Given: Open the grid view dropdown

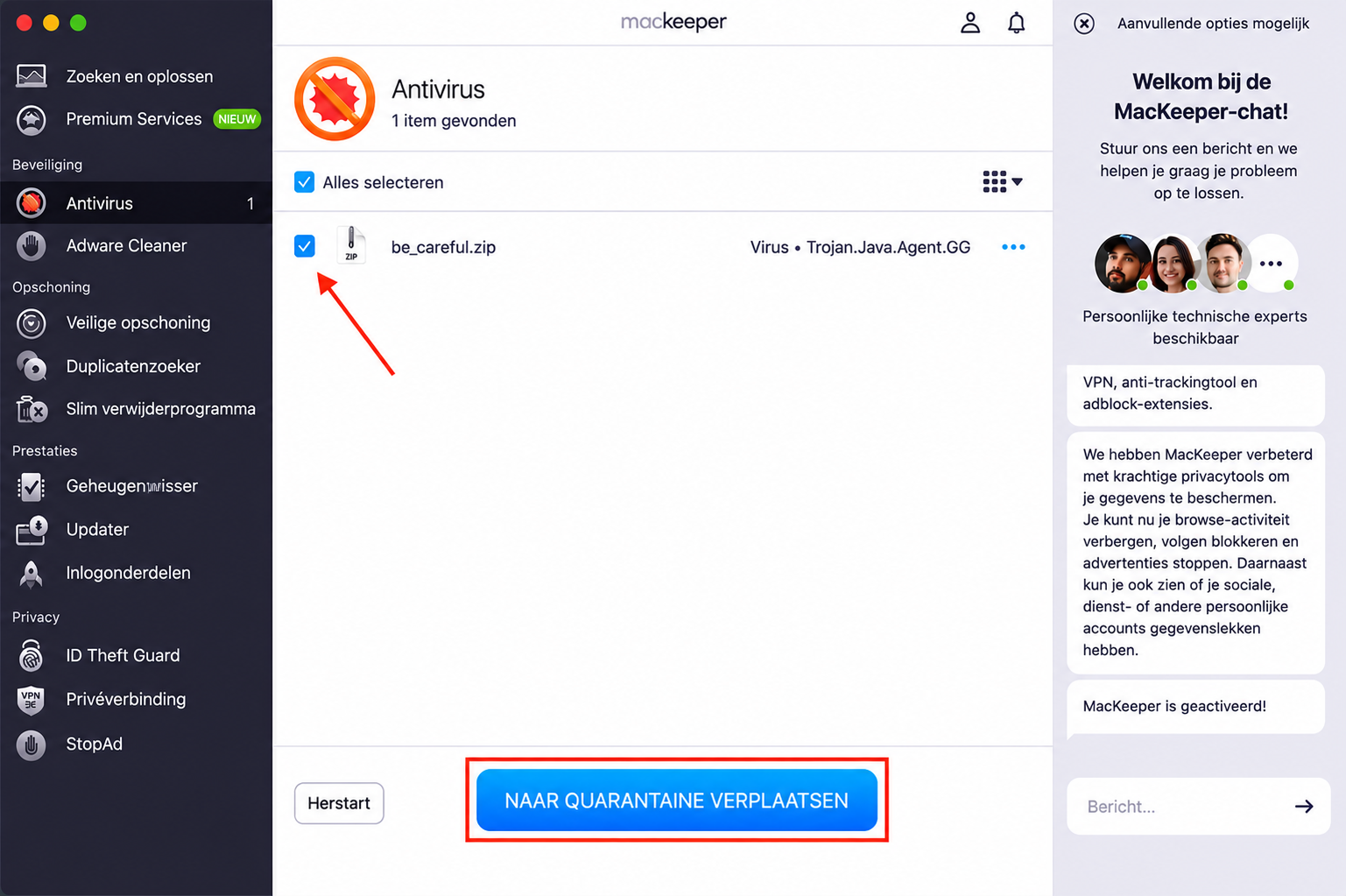Looking at the screenshot, I should coord(1003,181).
